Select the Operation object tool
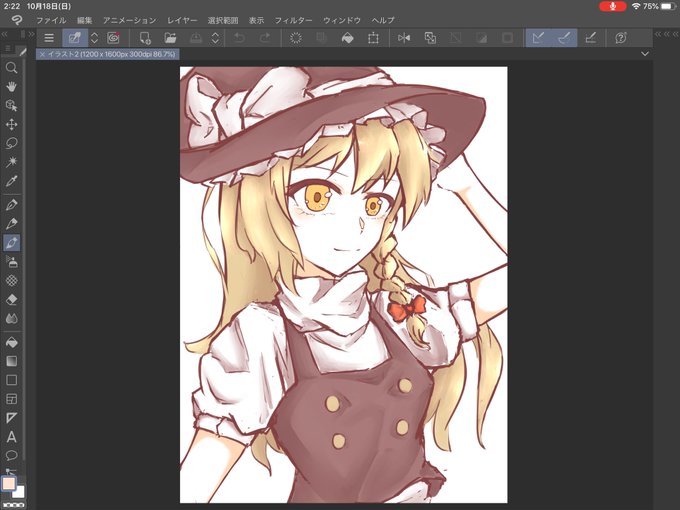 coord(11,105)
